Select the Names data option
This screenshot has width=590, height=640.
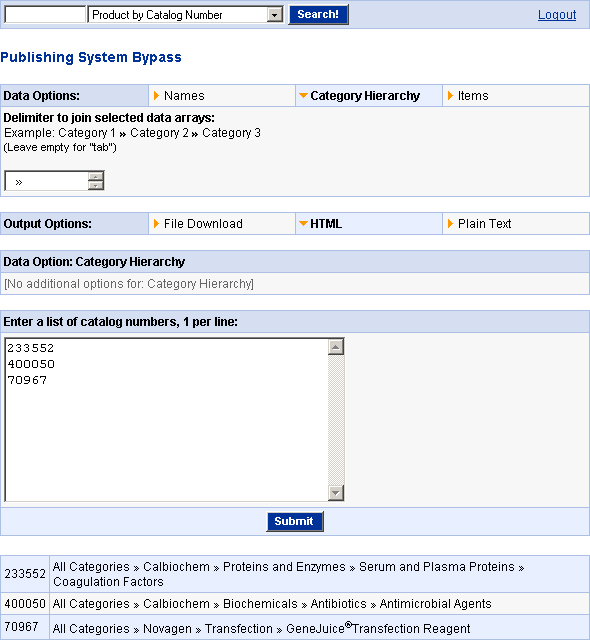click(x=184, y=96)
